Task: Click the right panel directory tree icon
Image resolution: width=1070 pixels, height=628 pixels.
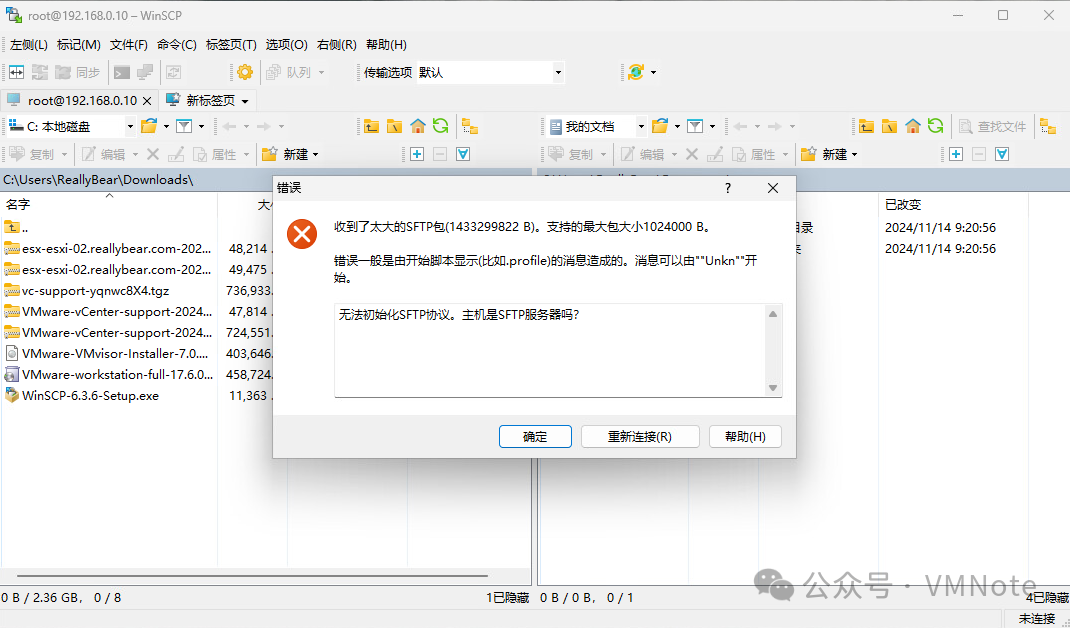Action: tap(1048, 126)
